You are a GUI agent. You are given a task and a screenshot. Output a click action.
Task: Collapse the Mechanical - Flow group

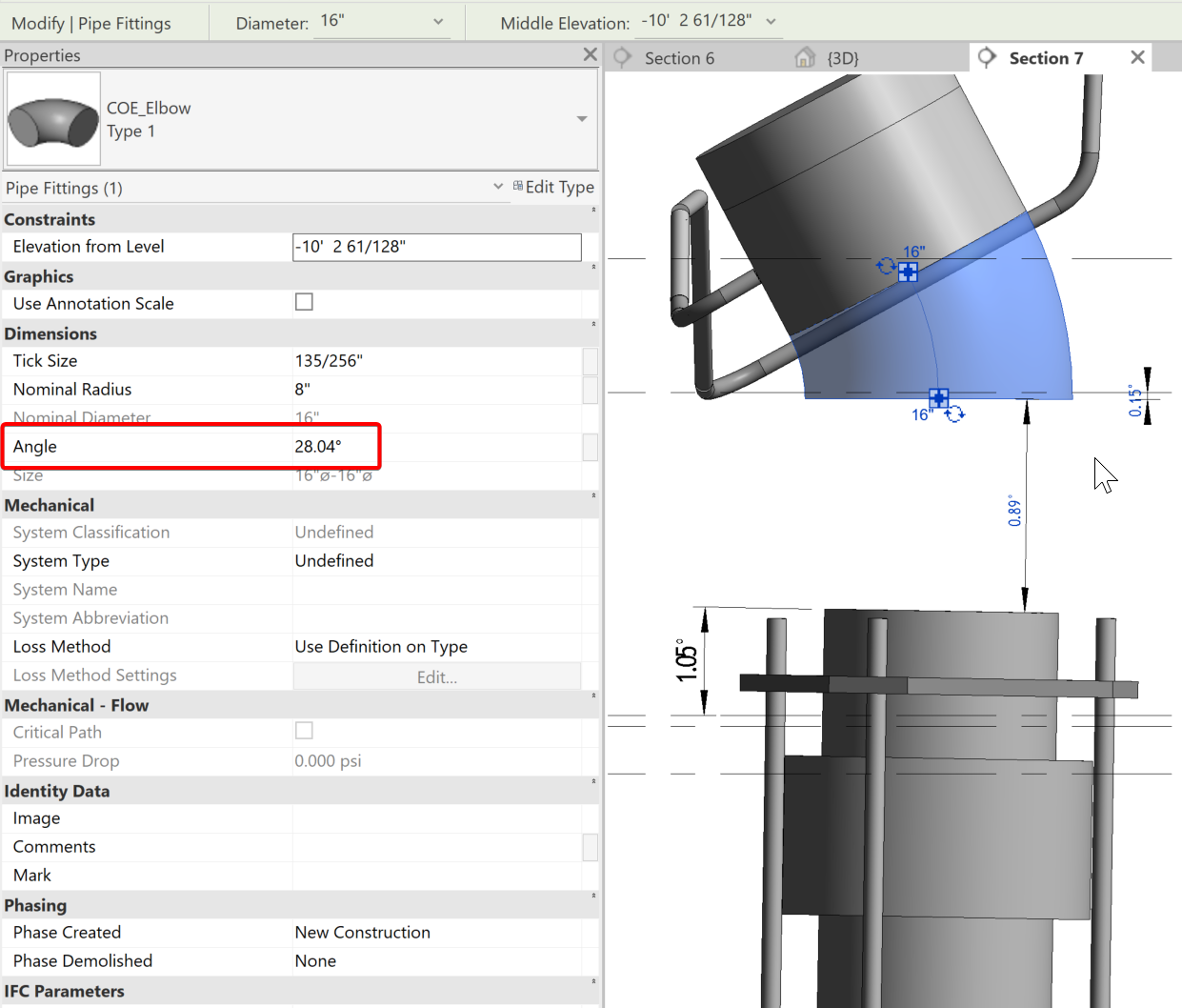(593, 696)
